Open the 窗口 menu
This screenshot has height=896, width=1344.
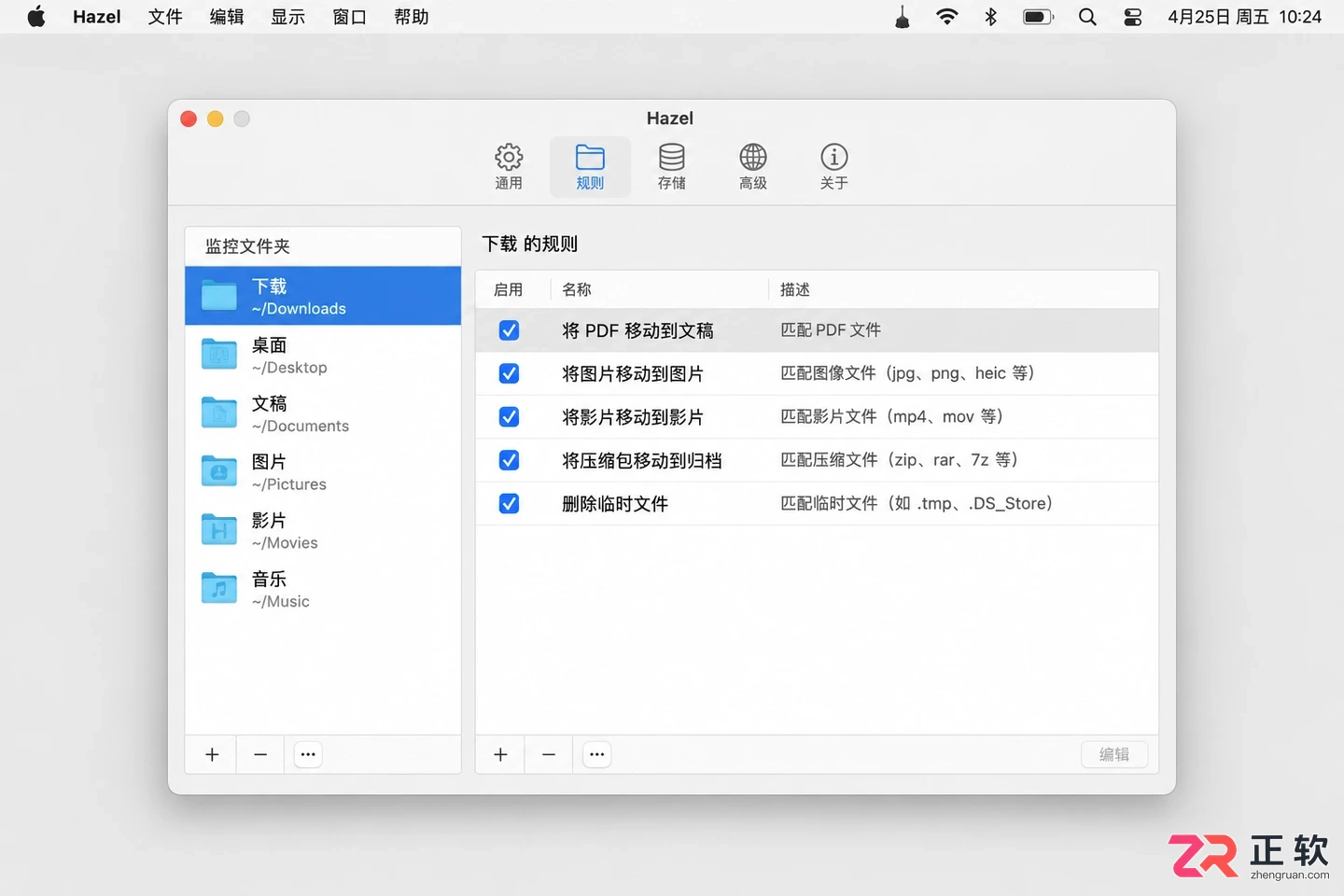pos(350,17)
